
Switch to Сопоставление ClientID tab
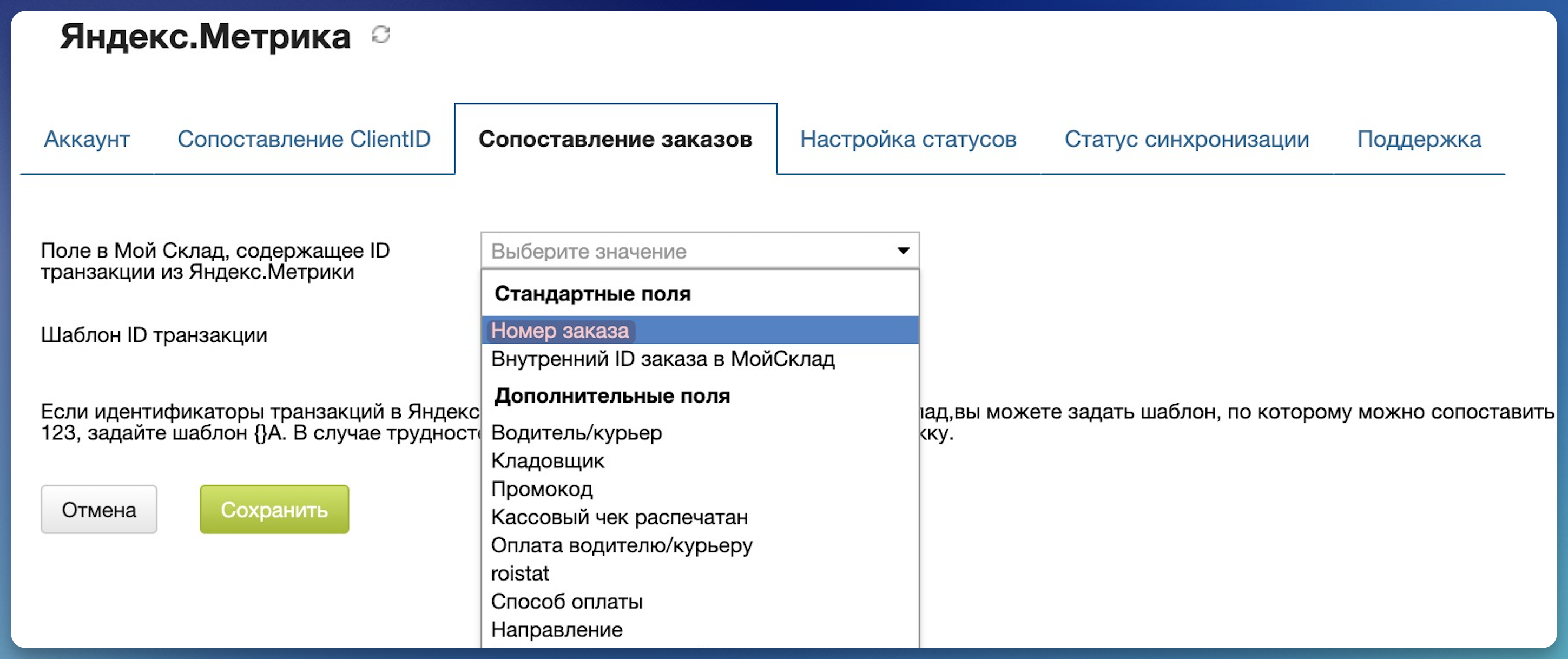pyautogui.click(x=304, y=140)
